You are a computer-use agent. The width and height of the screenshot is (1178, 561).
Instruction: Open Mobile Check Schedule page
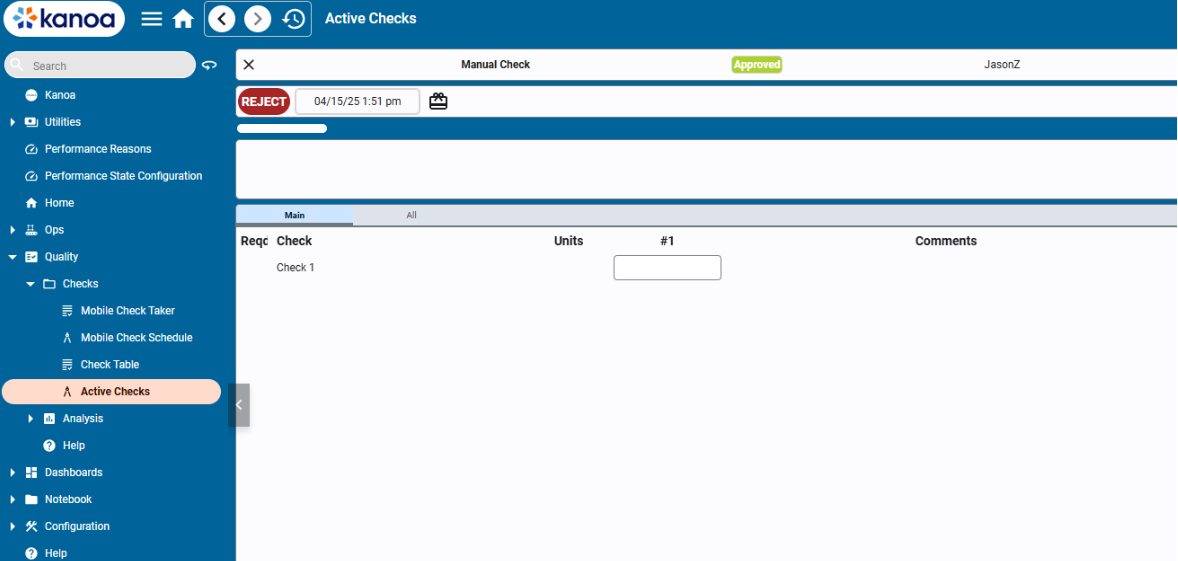point(137,338)
